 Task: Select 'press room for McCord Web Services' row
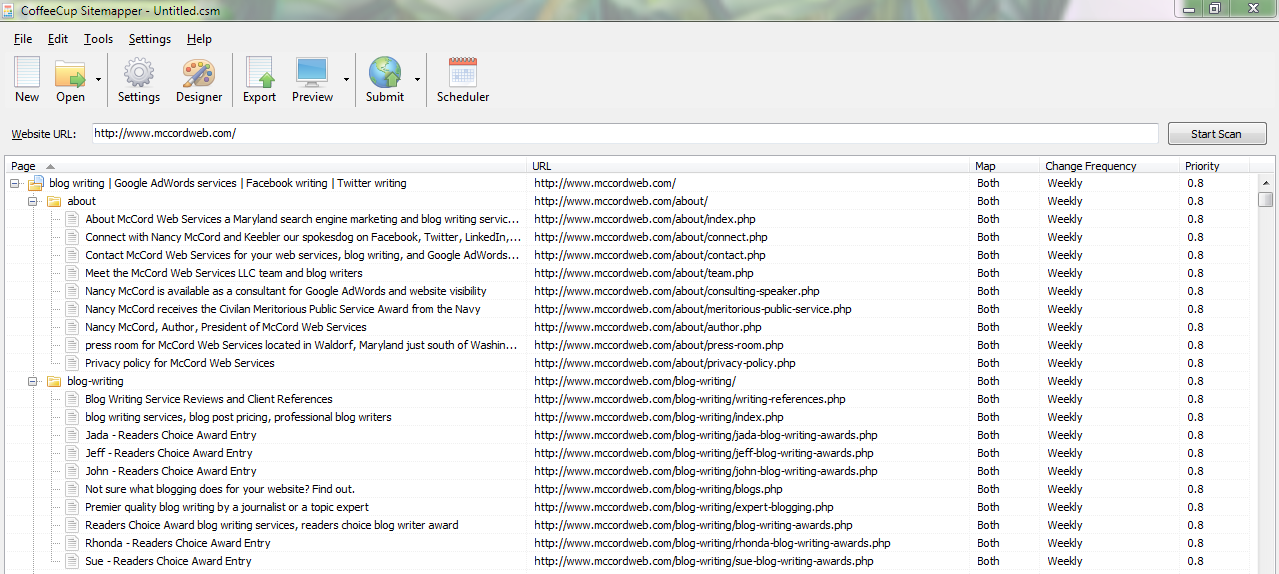(x=631, y=345)
